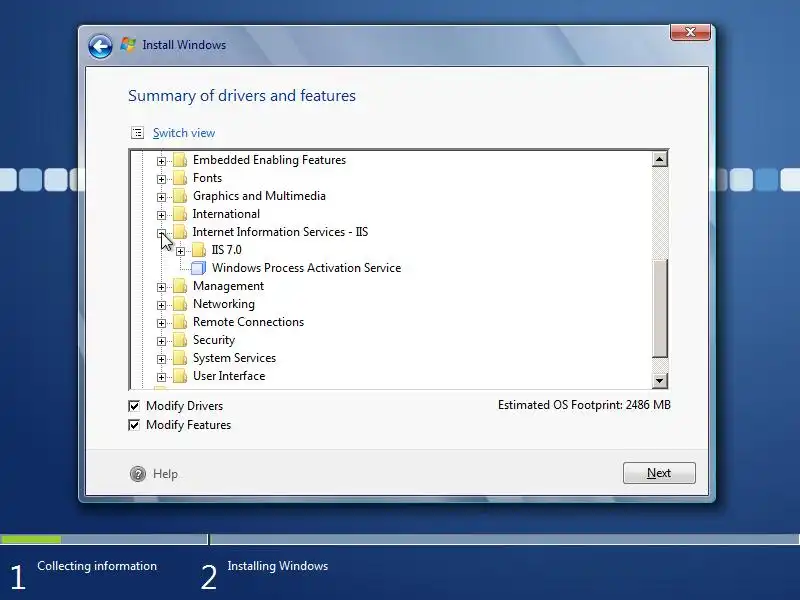The image size is (800, 600).
Task: Click the feature list scroll down arrow
Action: click(x=659, y=380)
